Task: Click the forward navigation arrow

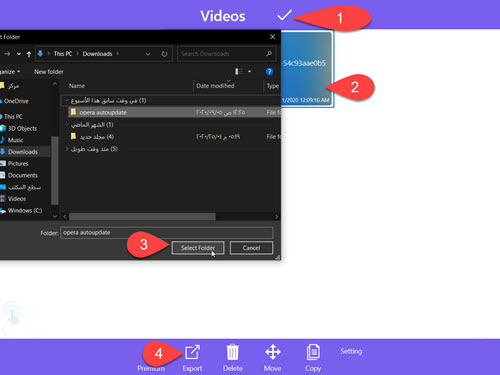Action: click(7, 54)
